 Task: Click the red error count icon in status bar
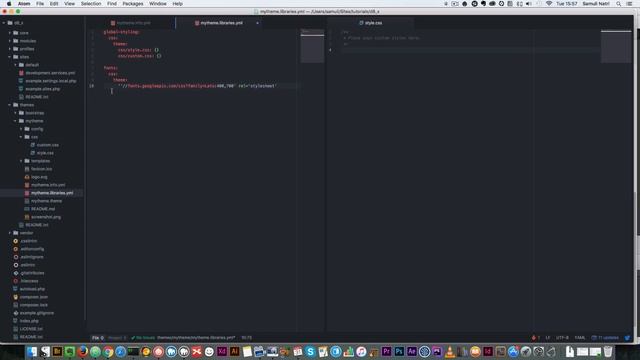click(x=536, y=338)
